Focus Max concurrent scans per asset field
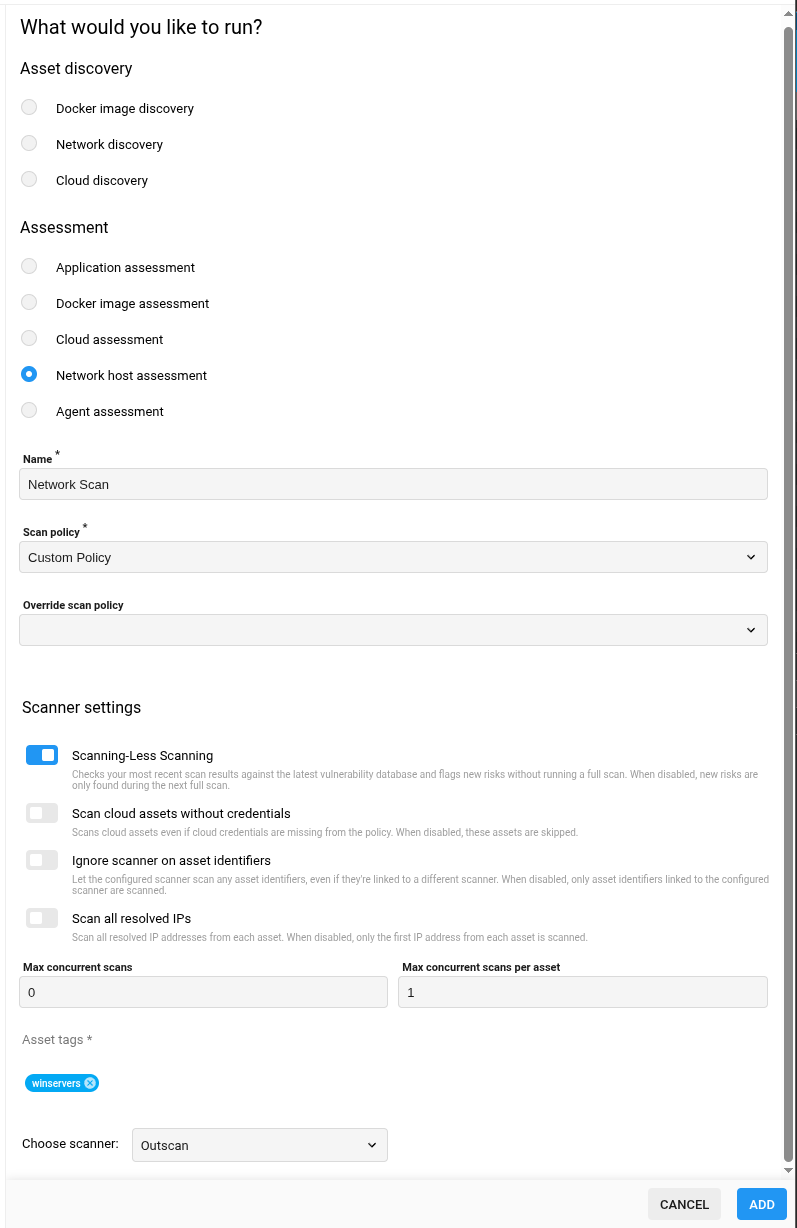 pyautogui.click(x=582, y=992)
